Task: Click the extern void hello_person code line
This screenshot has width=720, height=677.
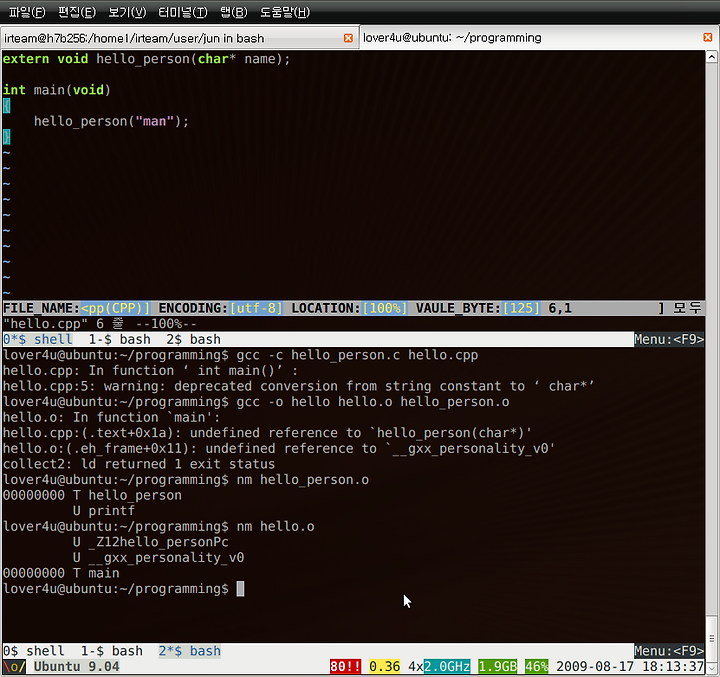Action: pyautogui.click(x=146, y=59)
